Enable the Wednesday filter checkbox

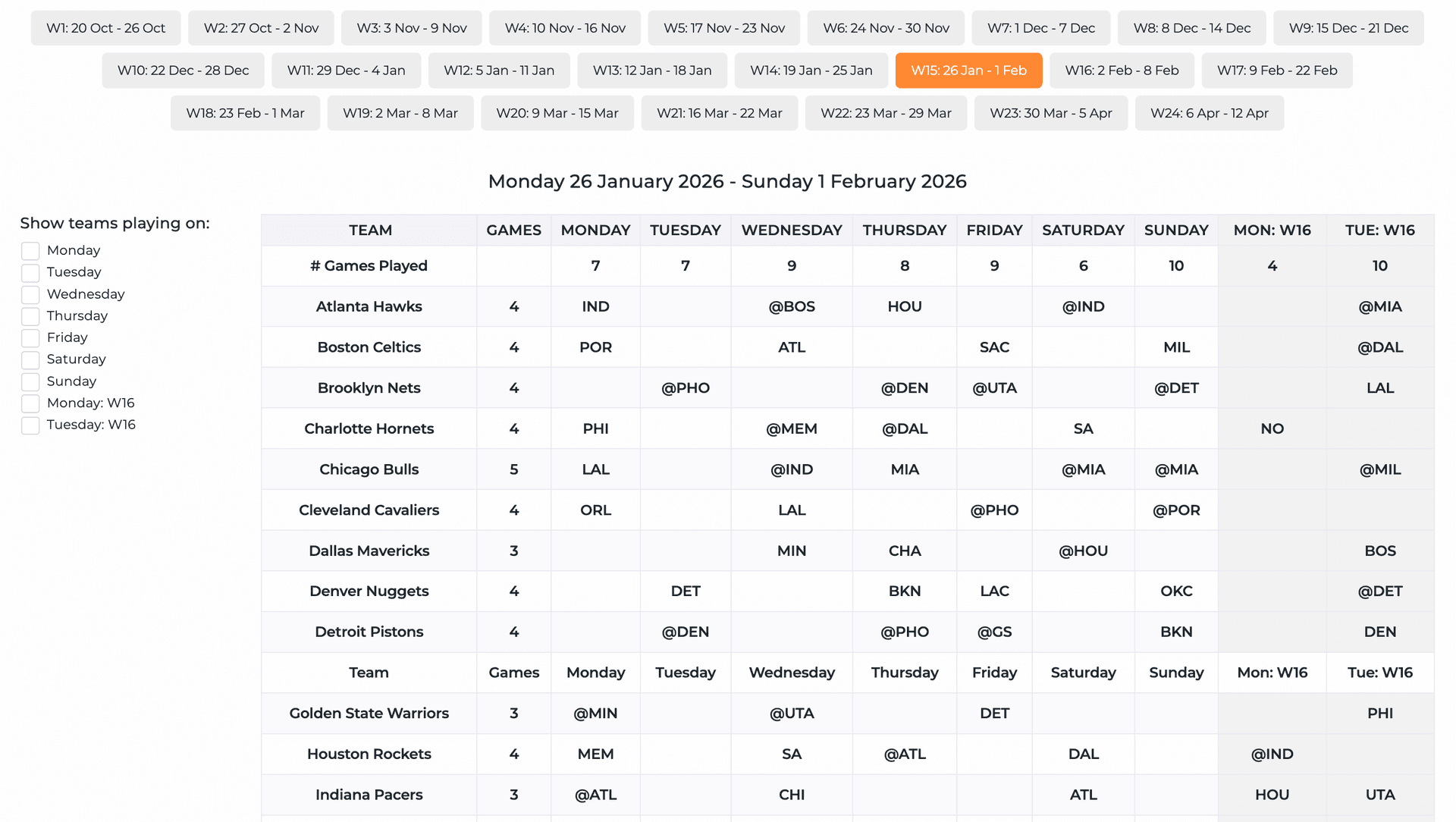pos(30,294)
